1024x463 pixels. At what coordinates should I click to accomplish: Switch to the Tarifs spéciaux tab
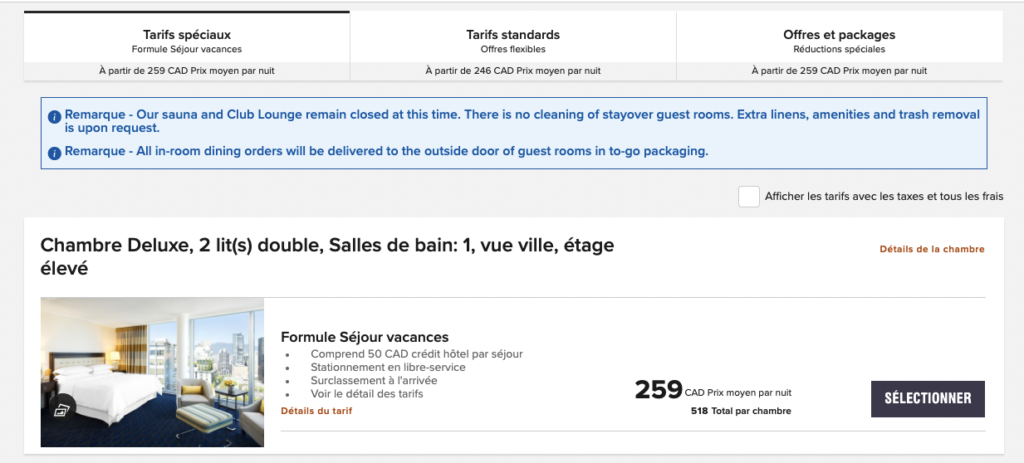[187, 41]
